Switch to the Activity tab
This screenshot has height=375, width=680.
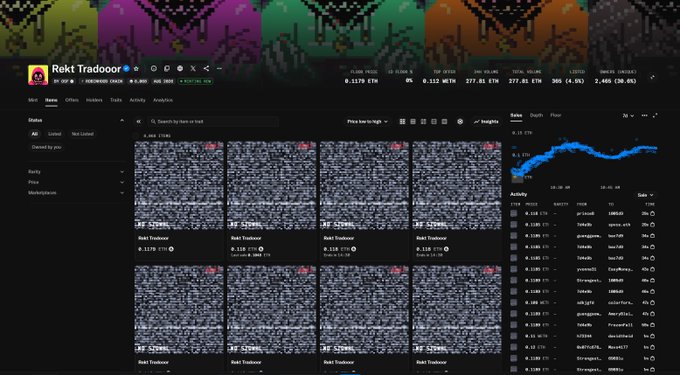(x=137, y=100)
